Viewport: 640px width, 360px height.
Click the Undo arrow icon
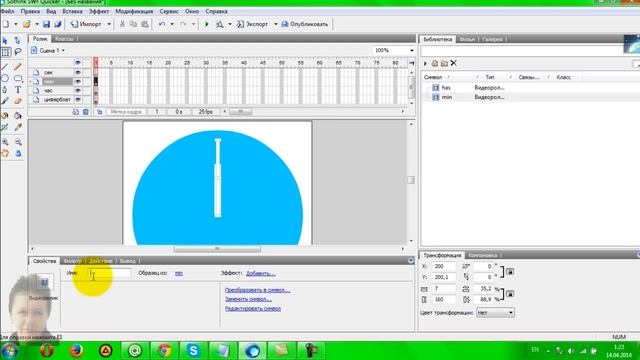click(x=162, y=24)
